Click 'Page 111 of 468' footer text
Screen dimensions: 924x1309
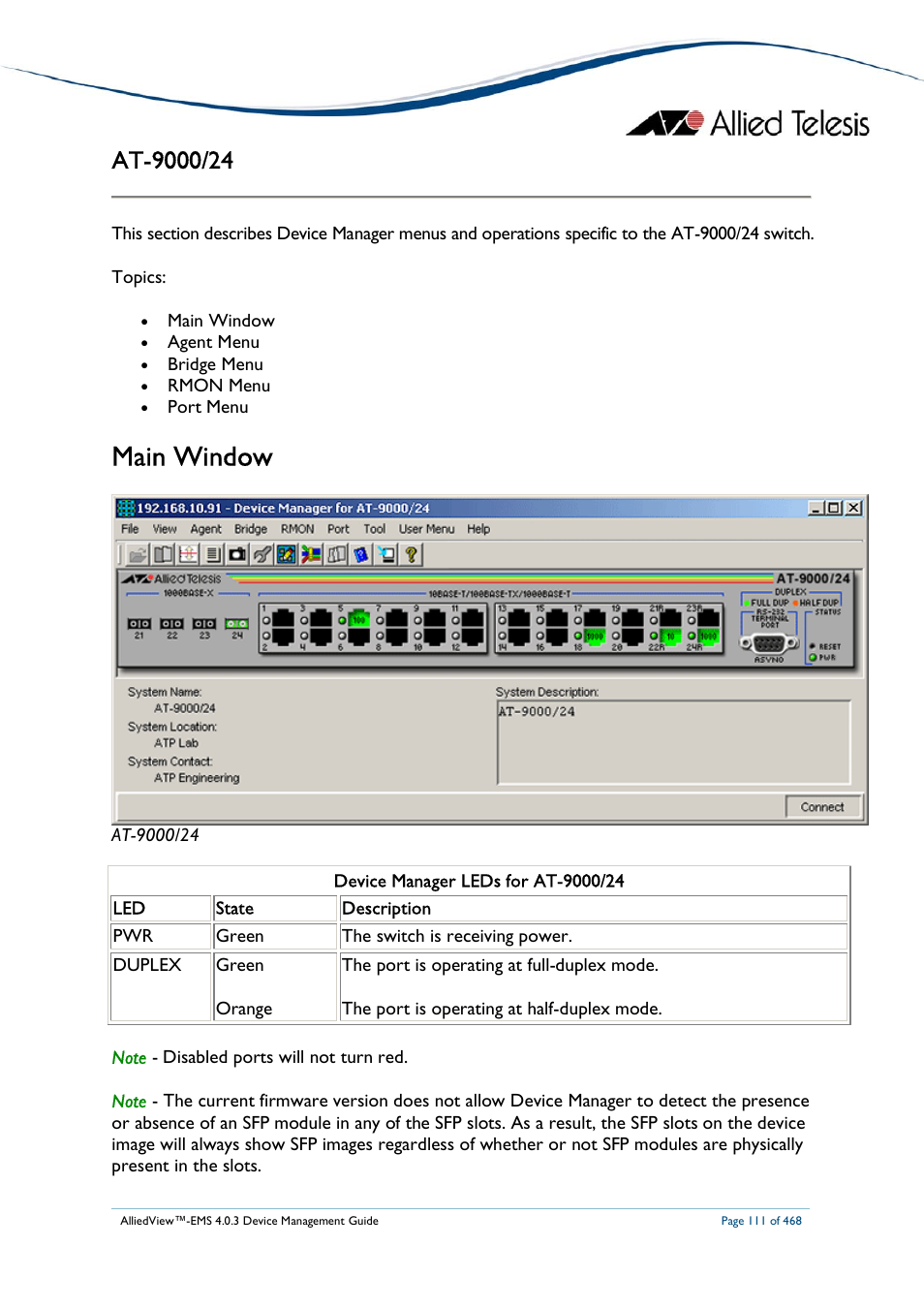[x=761, y=1221]
